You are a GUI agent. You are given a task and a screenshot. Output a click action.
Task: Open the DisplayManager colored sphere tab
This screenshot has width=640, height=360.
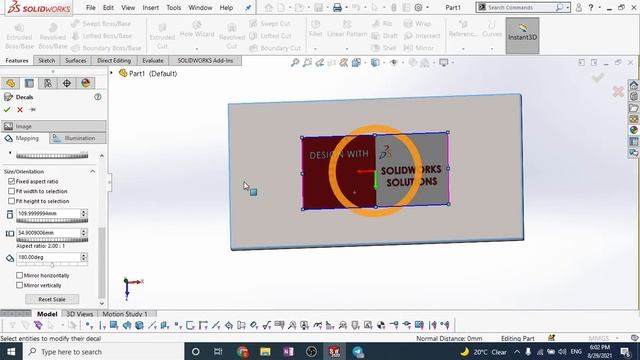(85, 83)
